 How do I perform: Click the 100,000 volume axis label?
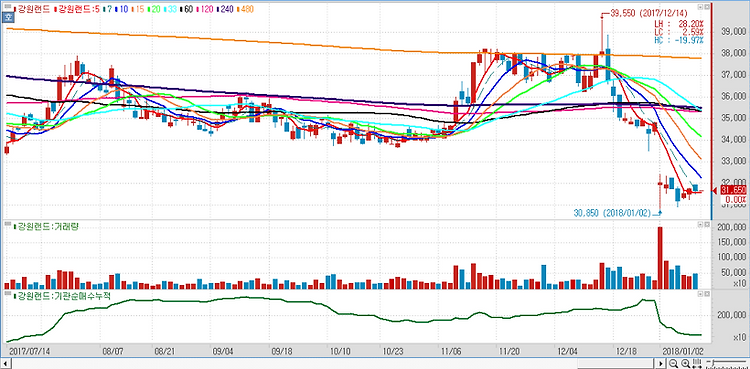[x=732, y=257]
